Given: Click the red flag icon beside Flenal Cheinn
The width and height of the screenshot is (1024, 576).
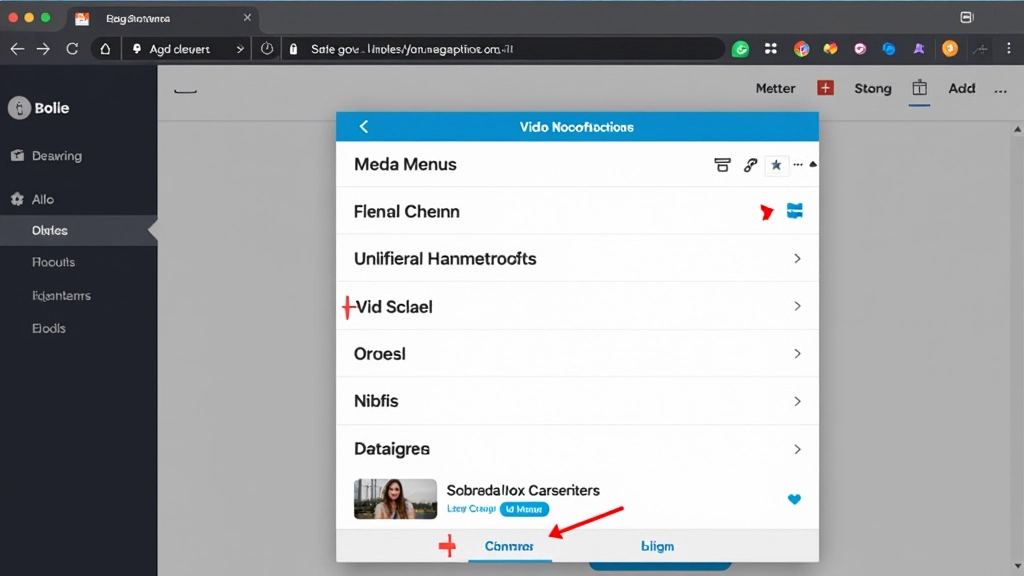Looking at the screenshot, I should click(765, 211).
